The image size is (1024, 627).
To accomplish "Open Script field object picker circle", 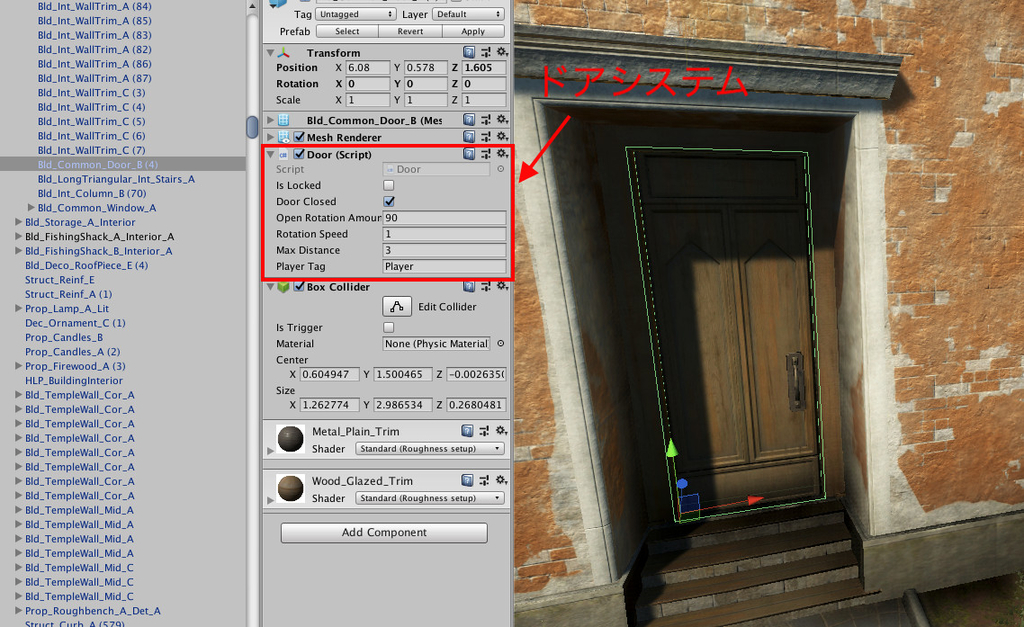I will pyautogui.click(x=501, y=169).
